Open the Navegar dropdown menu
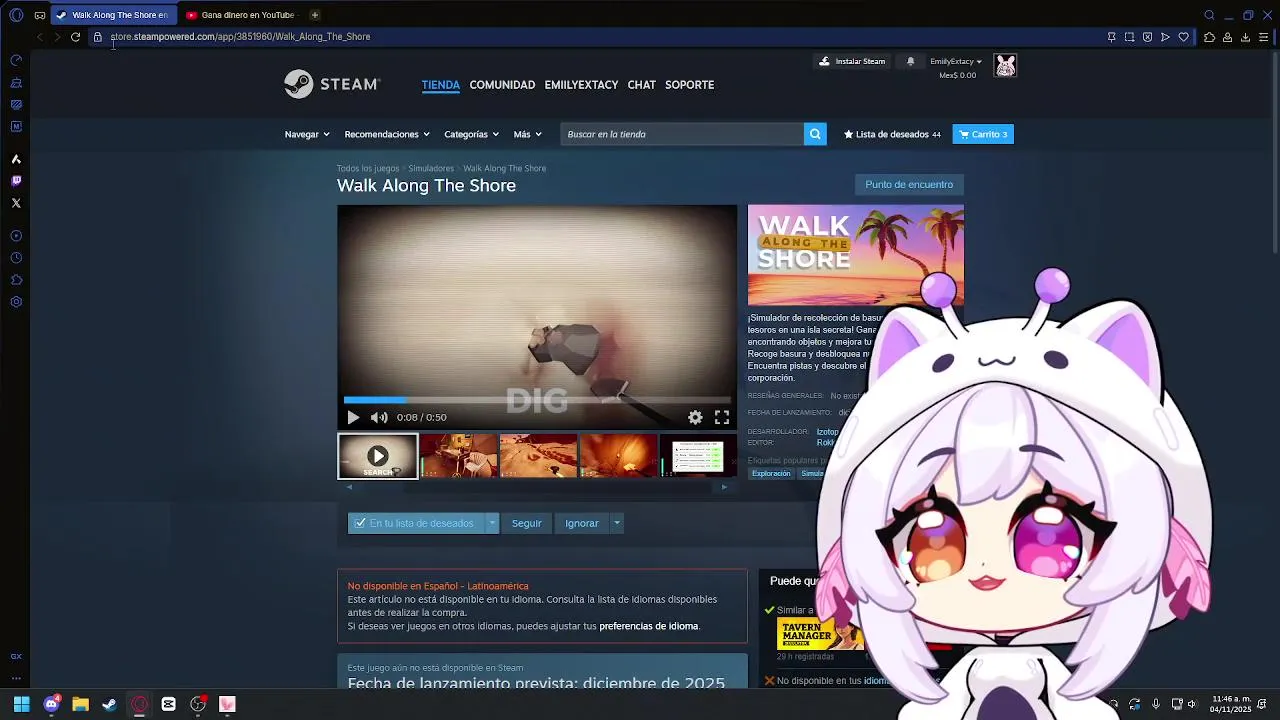1280x720 pixels. (x=307, y=134)
